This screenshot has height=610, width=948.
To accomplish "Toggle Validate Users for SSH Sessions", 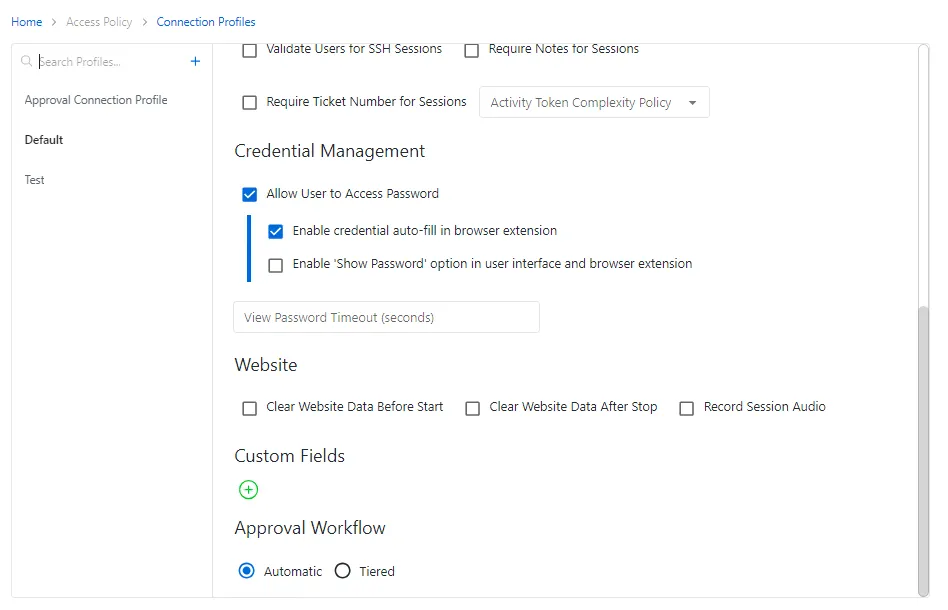I will (250, 50).
